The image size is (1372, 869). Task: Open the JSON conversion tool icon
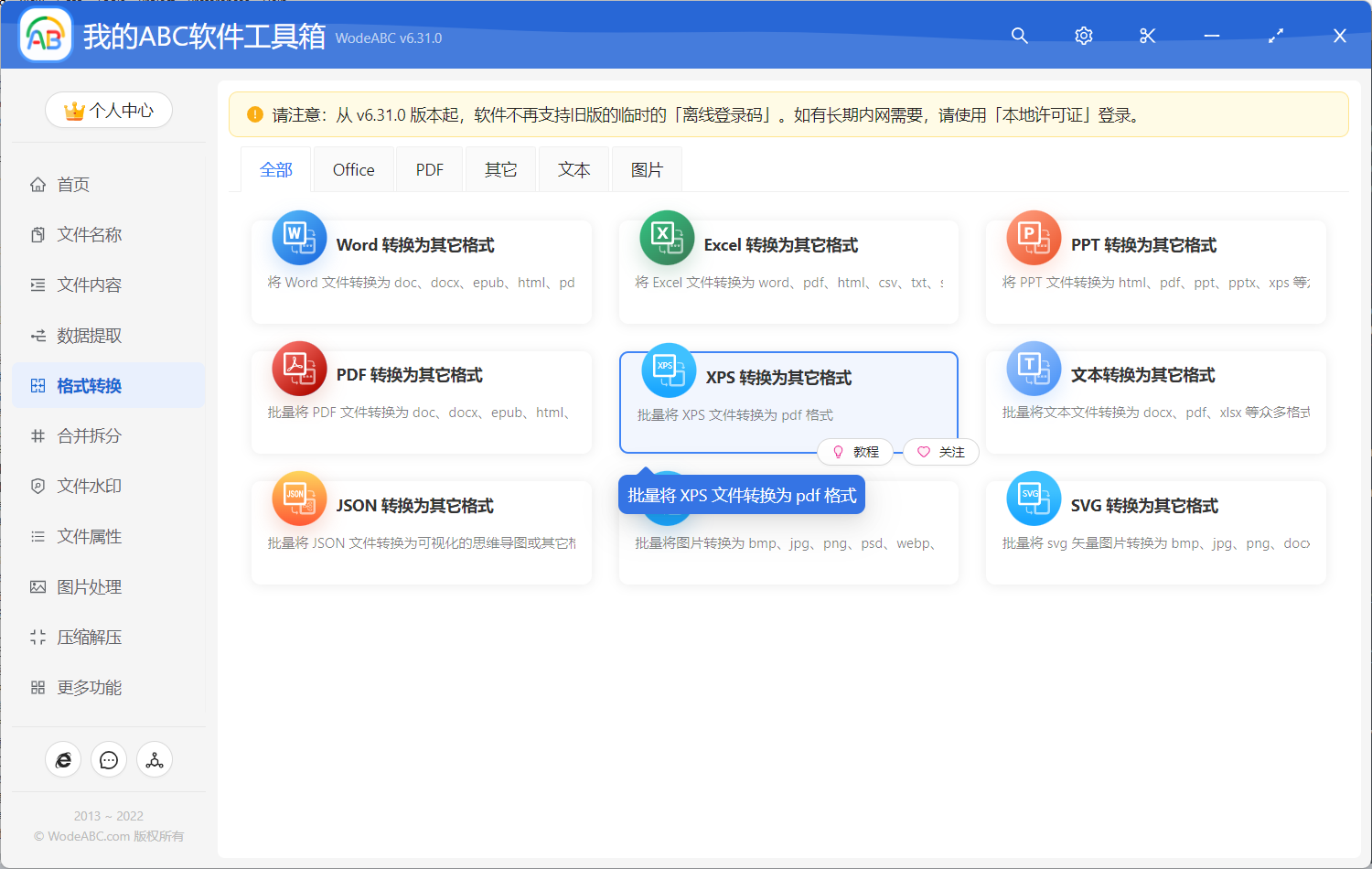tap(299, 498)
